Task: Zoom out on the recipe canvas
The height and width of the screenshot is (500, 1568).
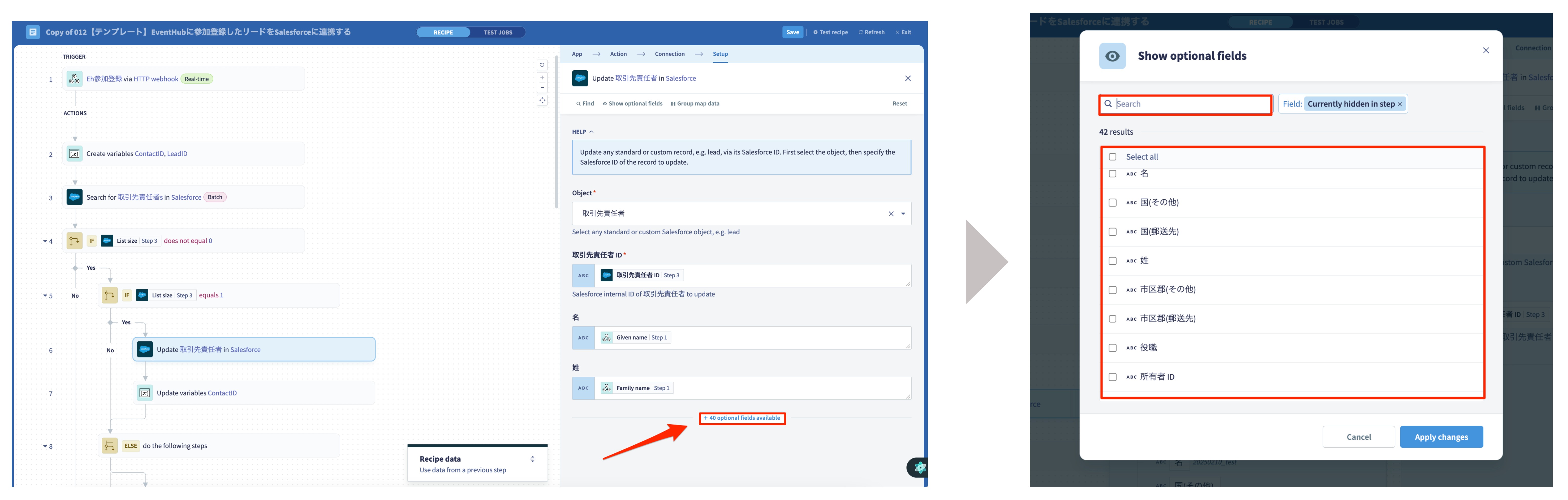Action: [x=542, y=88]
